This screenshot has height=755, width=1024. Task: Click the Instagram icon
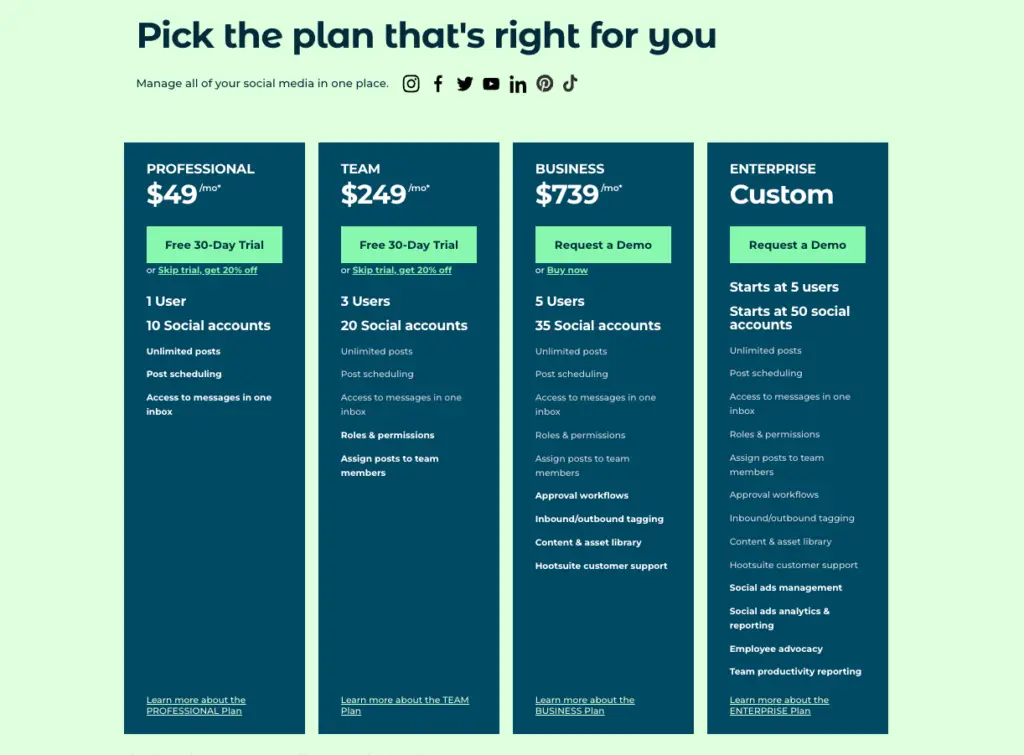pos(411,84)
